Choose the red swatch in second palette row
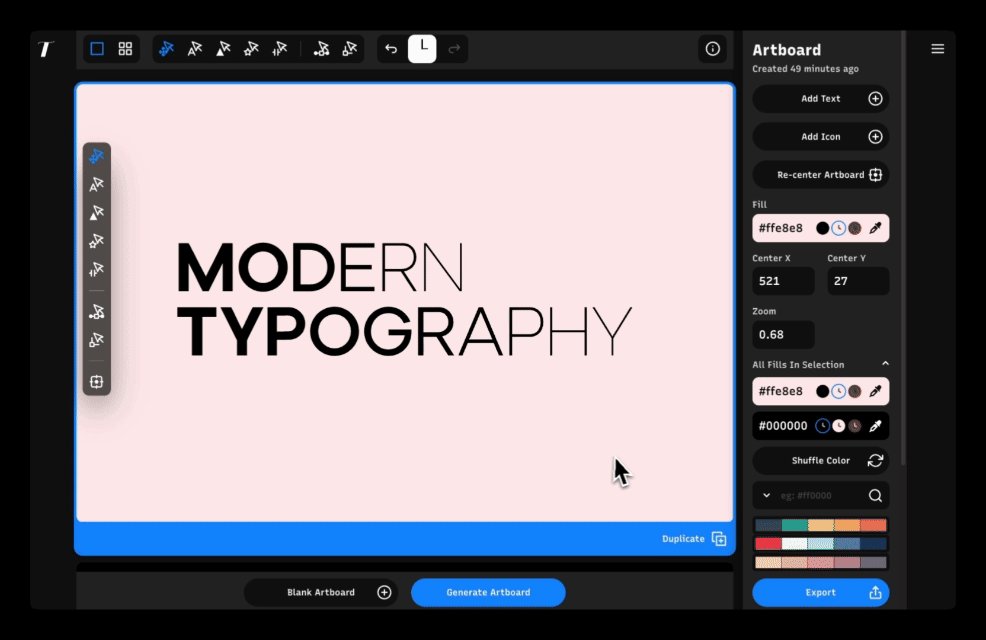 click(x=768, y=544)
